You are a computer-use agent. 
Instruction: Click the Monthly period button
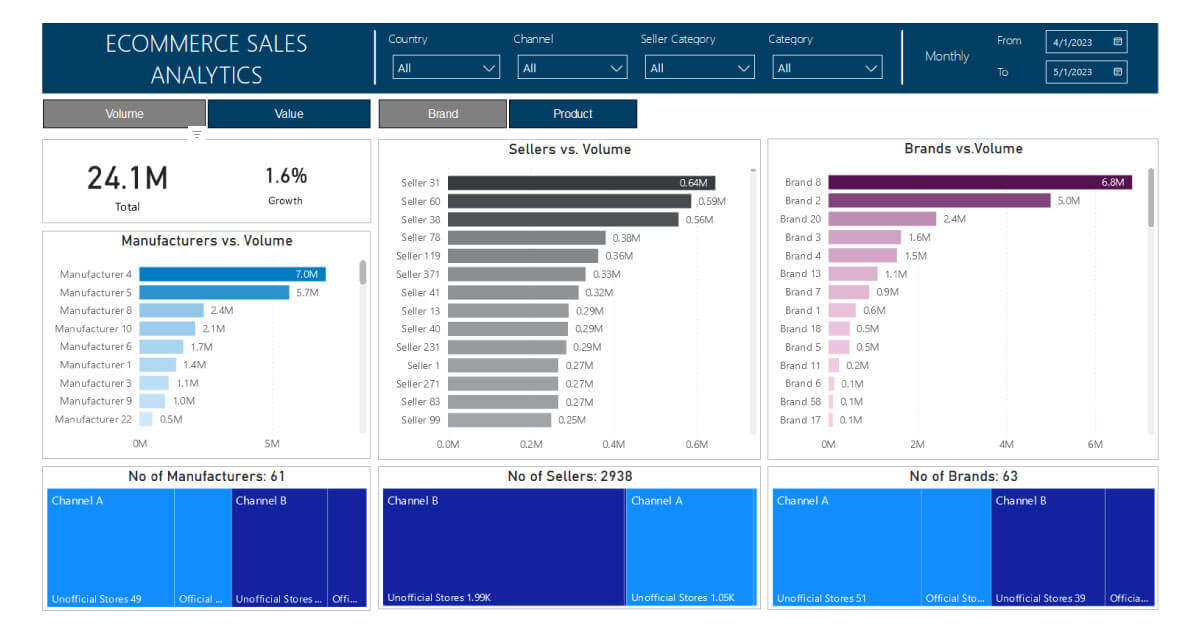[946, 57]
